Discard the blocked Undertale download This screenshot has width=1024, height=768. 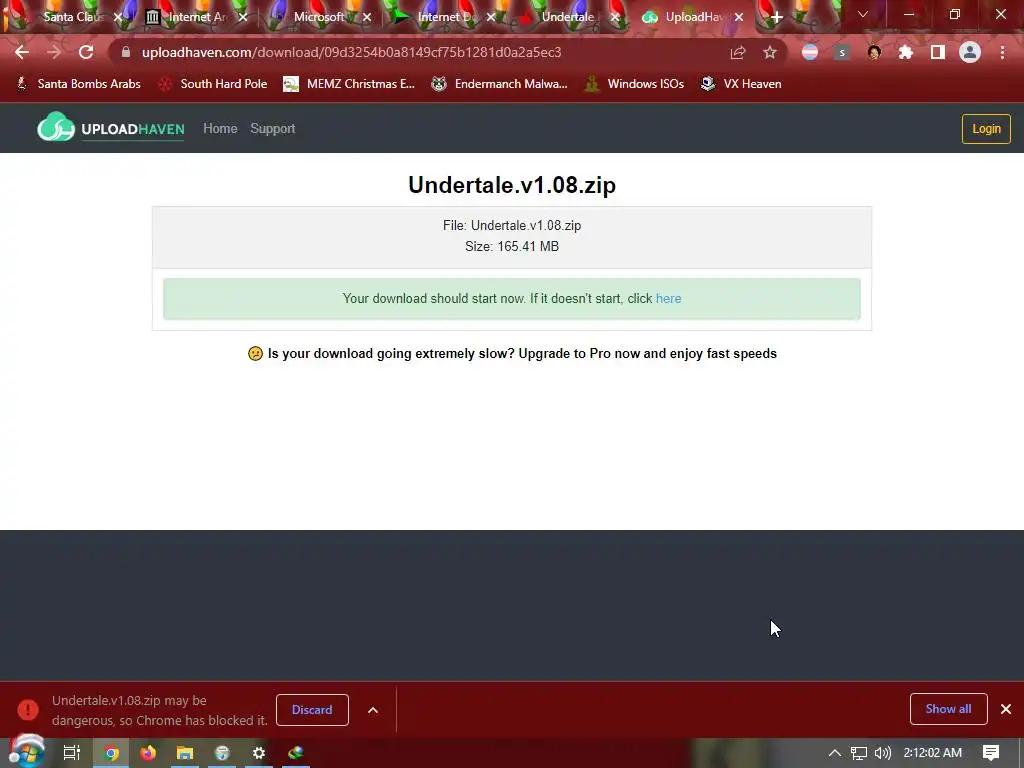tap(312, 710)
